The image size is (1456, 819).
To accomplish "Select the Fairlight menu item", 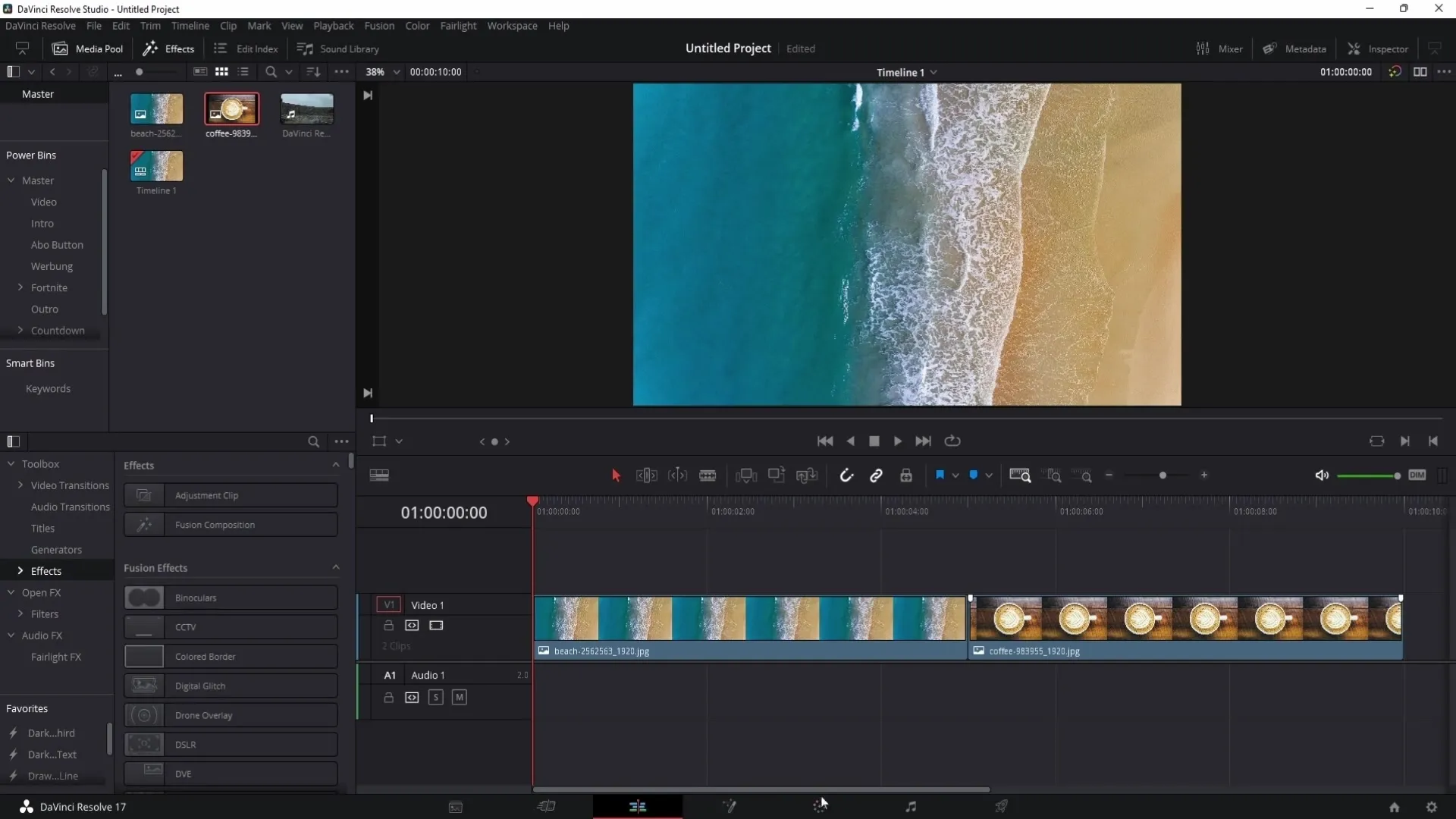I will pos(459,25).
